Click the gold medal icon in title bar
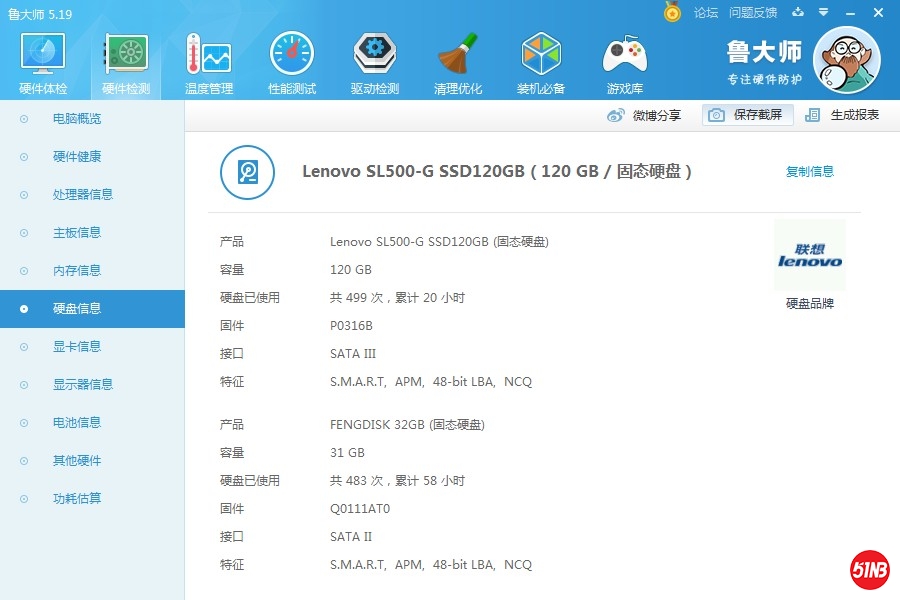Image resolution: width=900 pixels, height=600 pixels. 672,12
